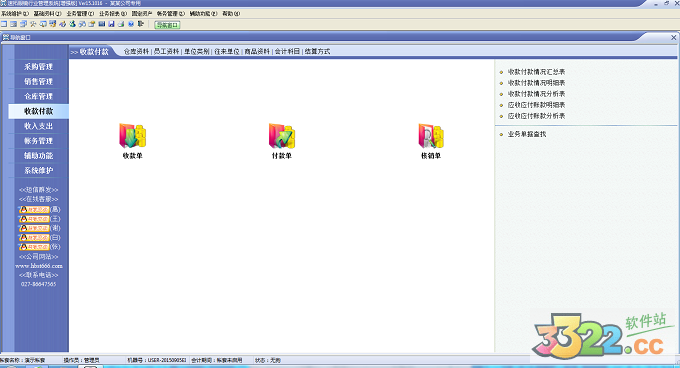Click the QQ chat badge labeled (谢)
Screen dimensions: 680x368
point(34,228)
